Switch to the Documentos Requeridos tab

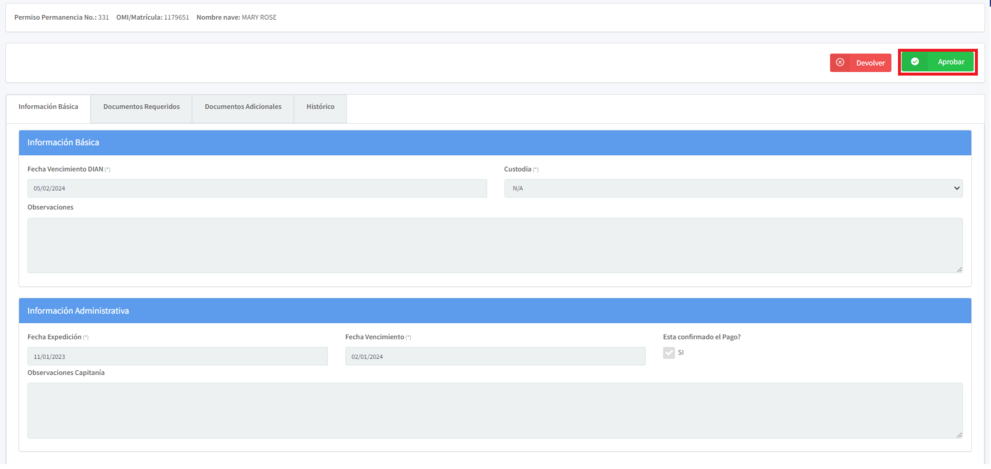pyautogui.click(x=141, y=107)
